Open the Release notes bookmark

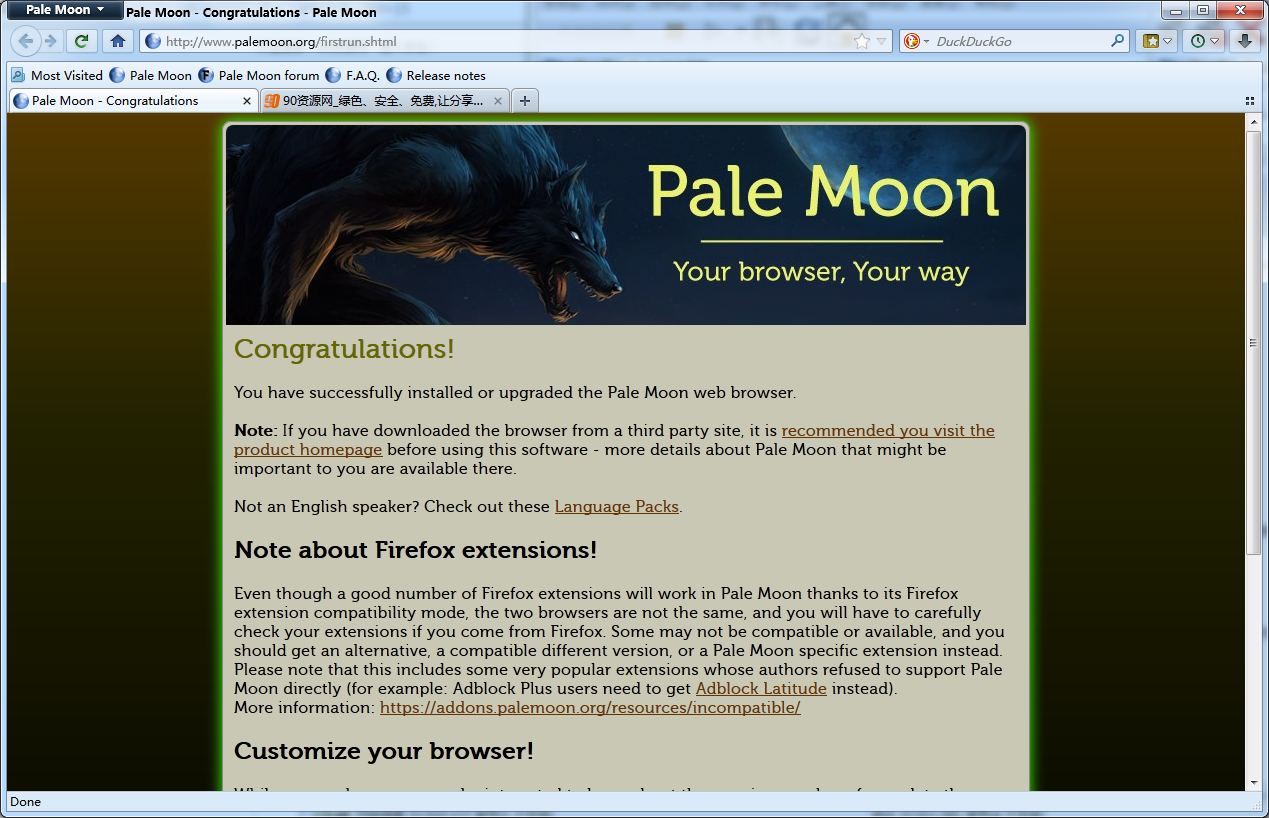click(x=436, y=75)
